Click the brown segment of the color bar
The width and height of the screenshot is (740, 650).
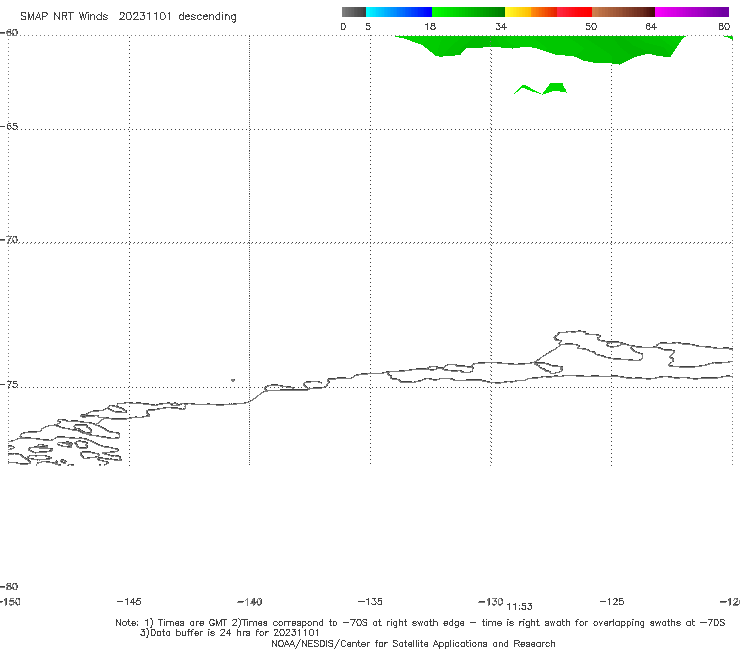[x=623, y=12]
